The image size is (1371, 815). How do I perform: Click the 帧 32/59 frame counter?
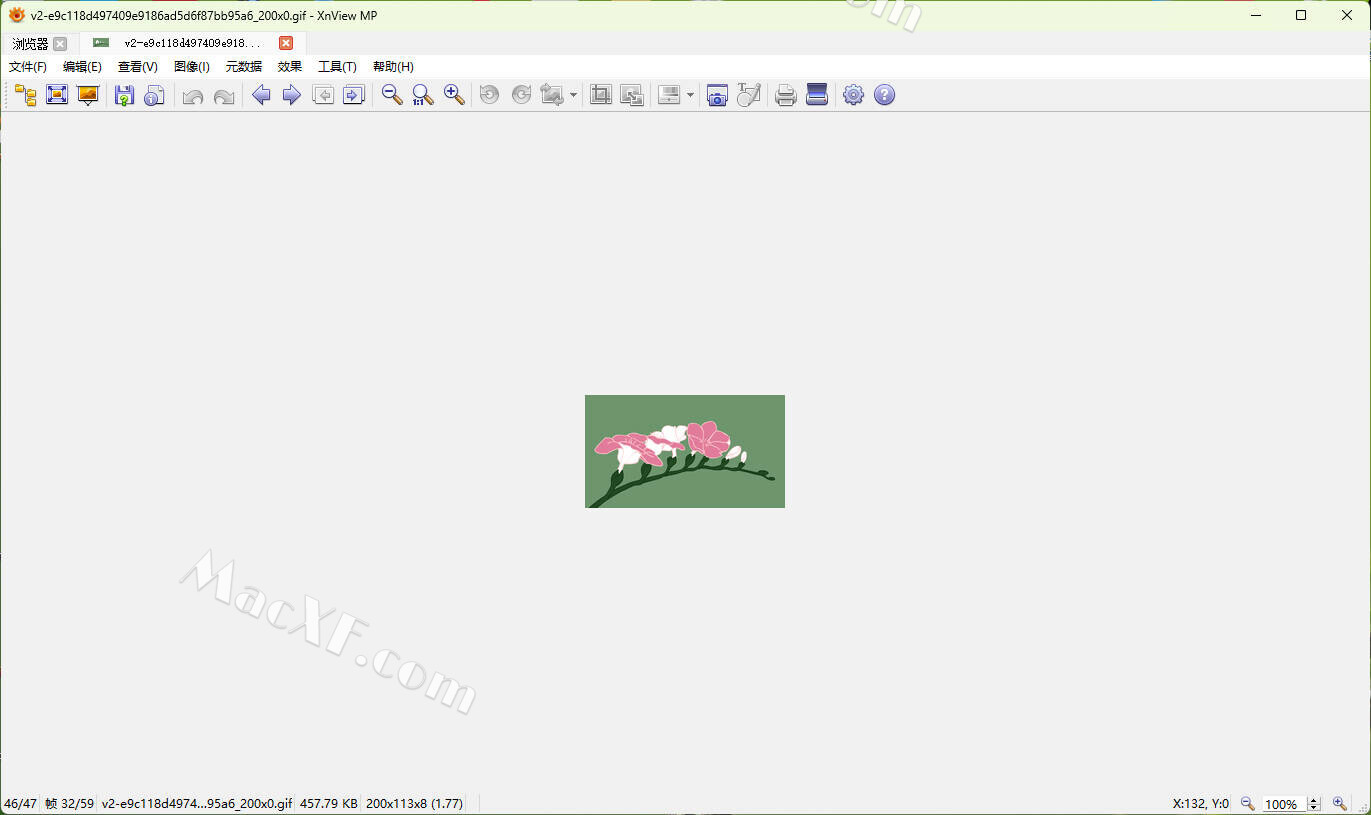coord(70,804)
